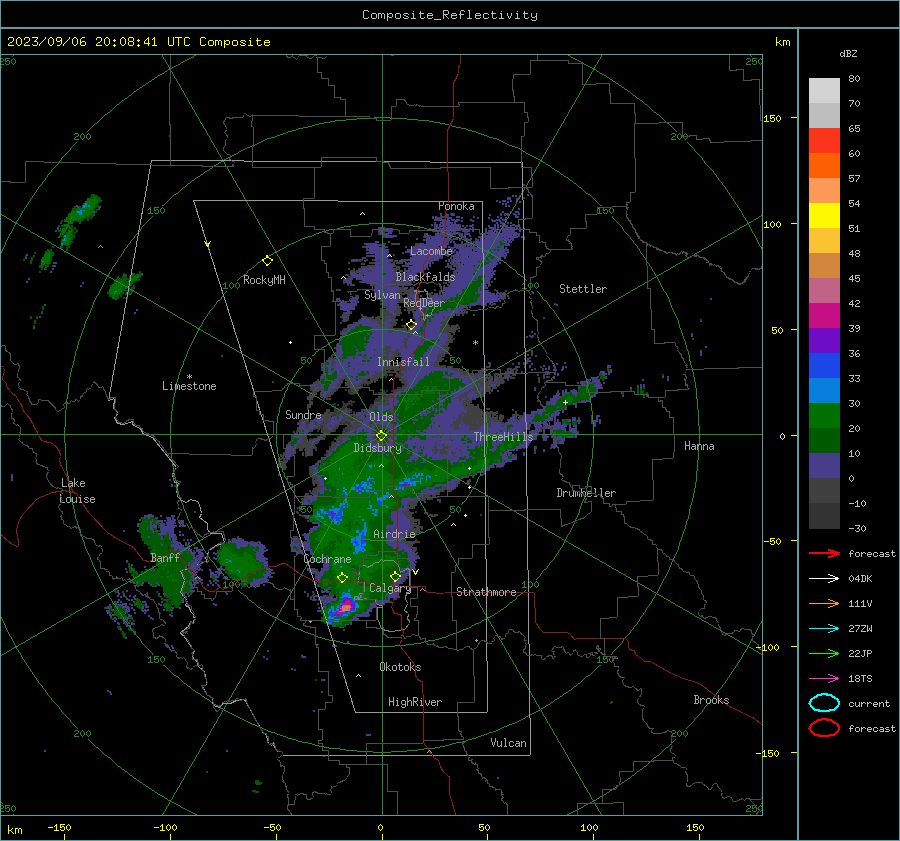
Task: Click the Lacombe city label
Action: 431,251
